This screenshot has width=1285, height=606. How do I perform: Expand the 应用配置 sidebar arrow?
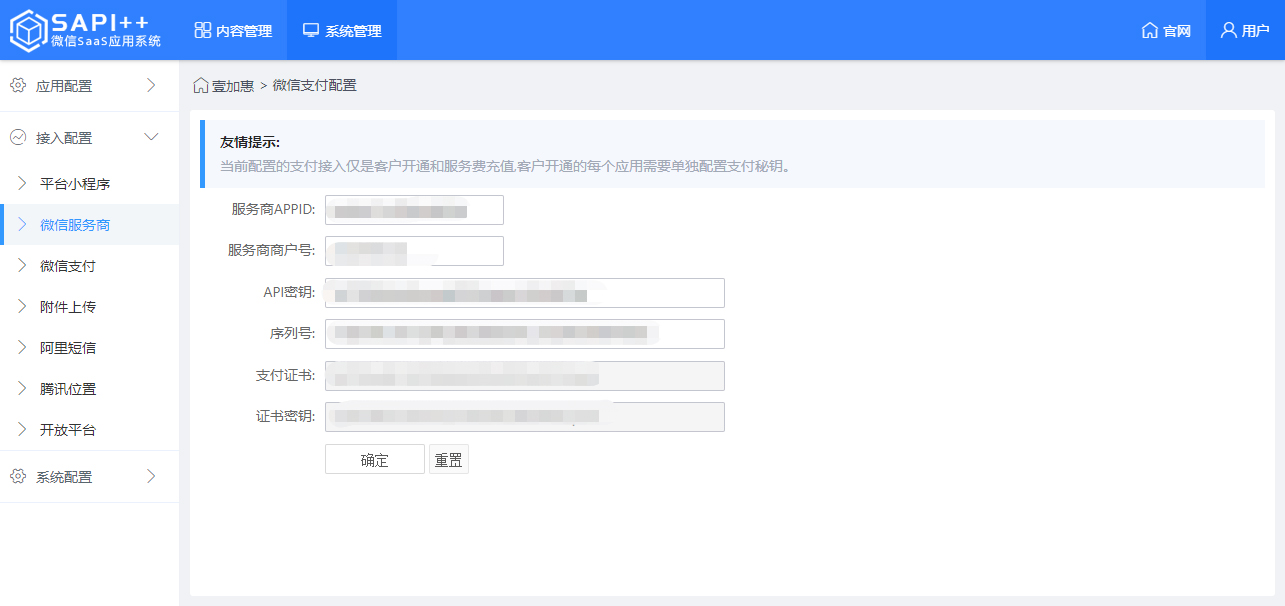(151, 86)
